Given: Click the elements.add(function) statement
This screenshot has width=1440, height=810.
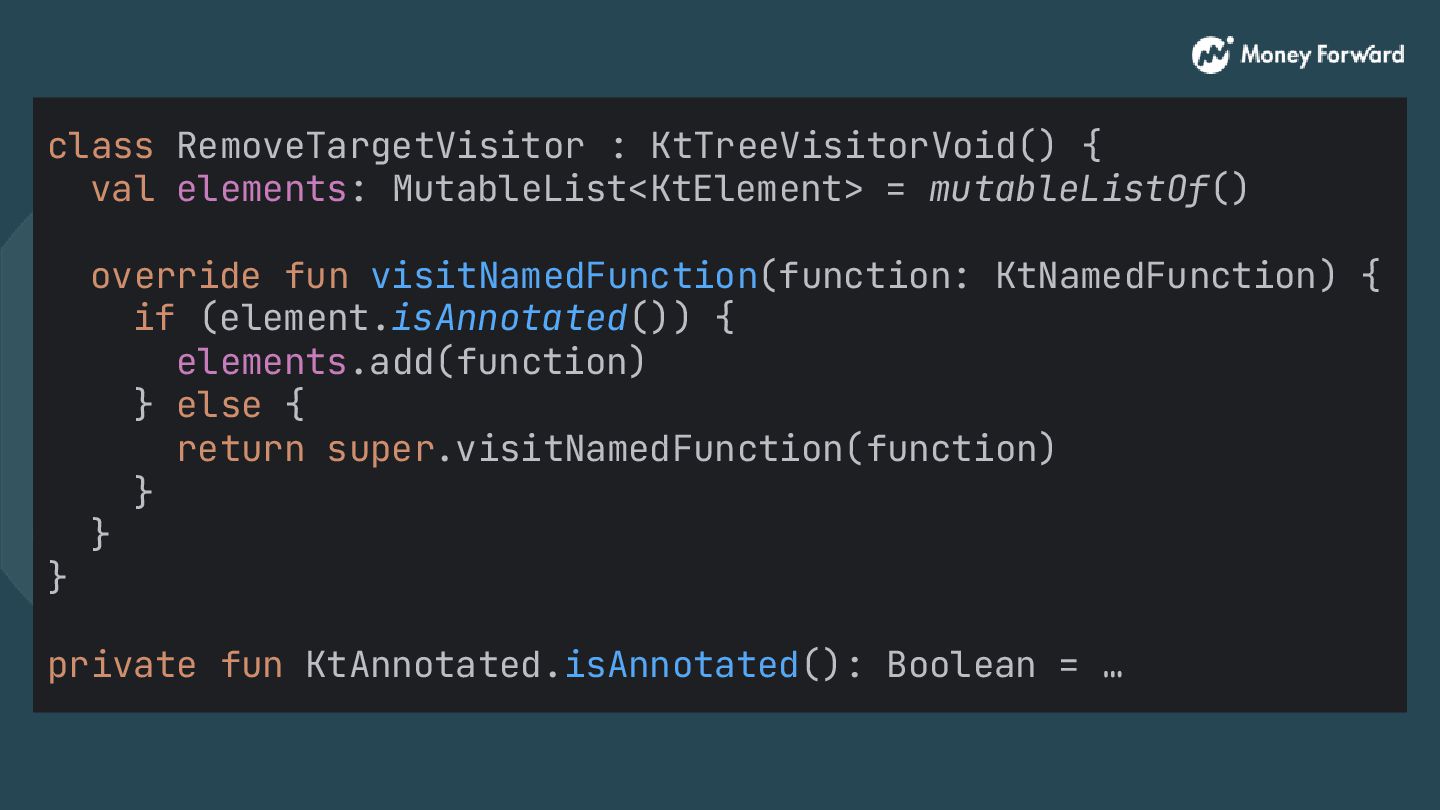Looking at the screenshot, I should click(x=411, y=362).
